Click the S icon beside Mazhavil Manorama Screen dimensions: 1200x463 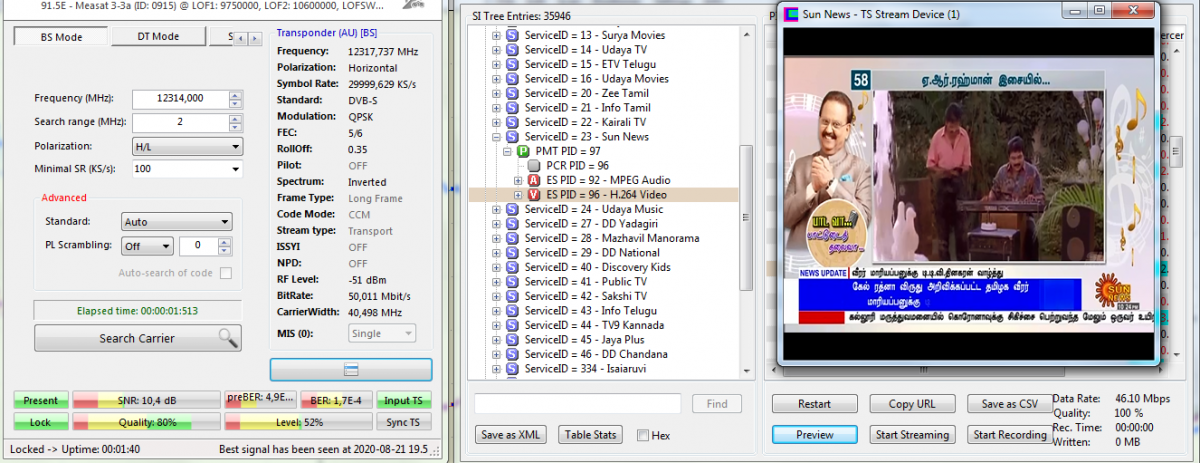[513, 238]
